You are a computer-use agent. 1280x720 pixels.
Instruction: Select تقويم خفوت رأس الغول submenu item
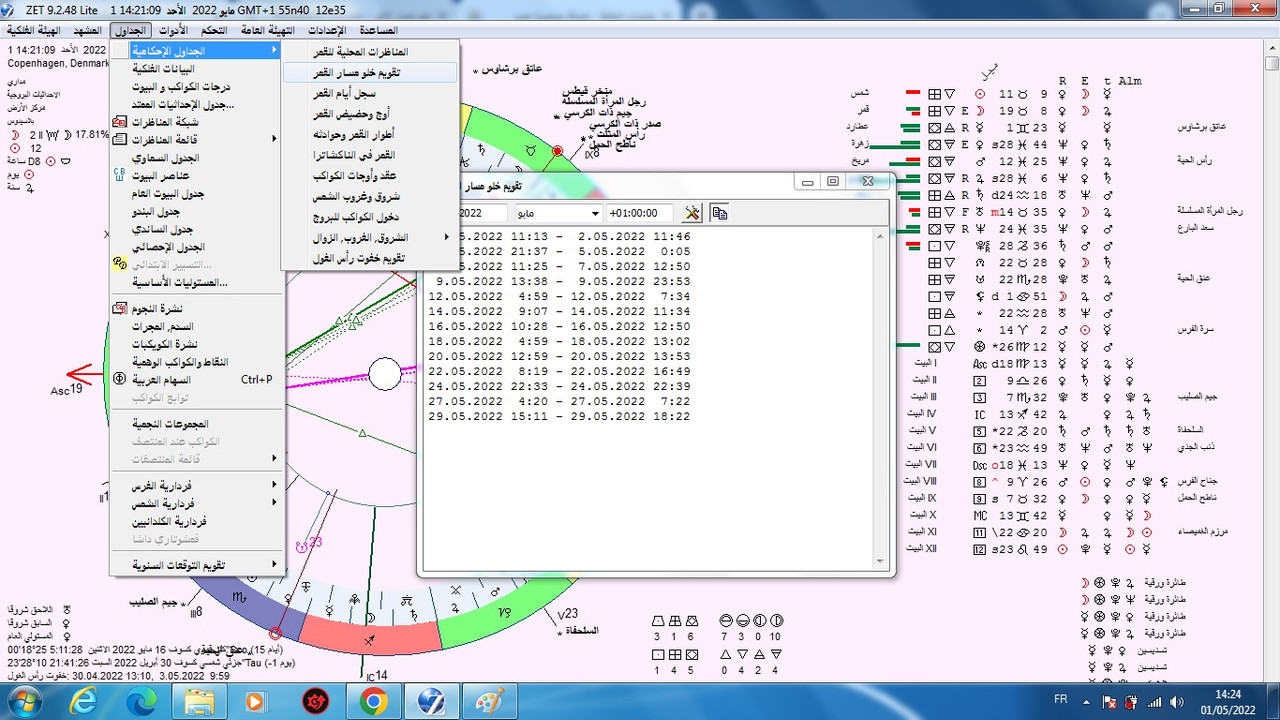tap(369, 258)
